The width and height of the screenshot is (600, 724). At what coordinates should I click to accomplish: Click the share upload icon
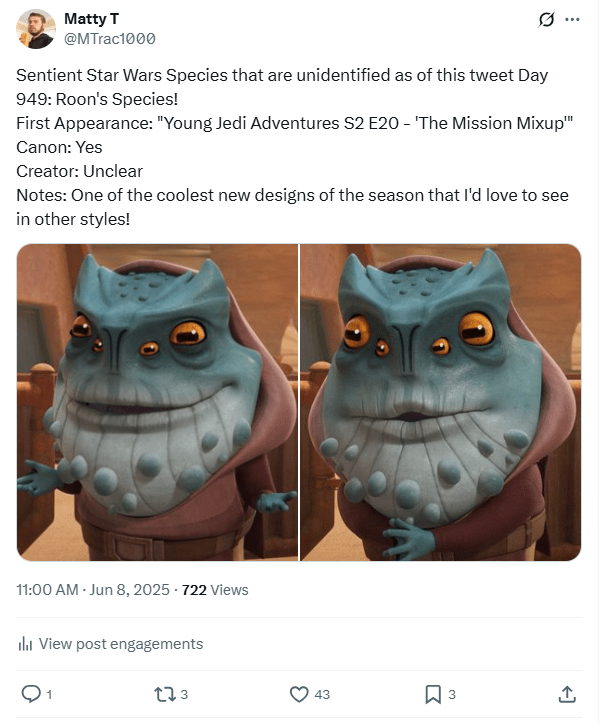(x=567, y=694)
